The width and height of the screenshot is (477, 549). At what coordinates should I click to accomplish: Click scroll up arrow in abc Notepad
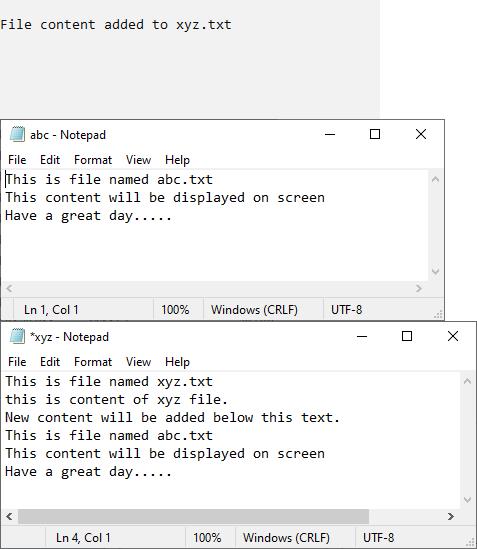pos(436,180)
